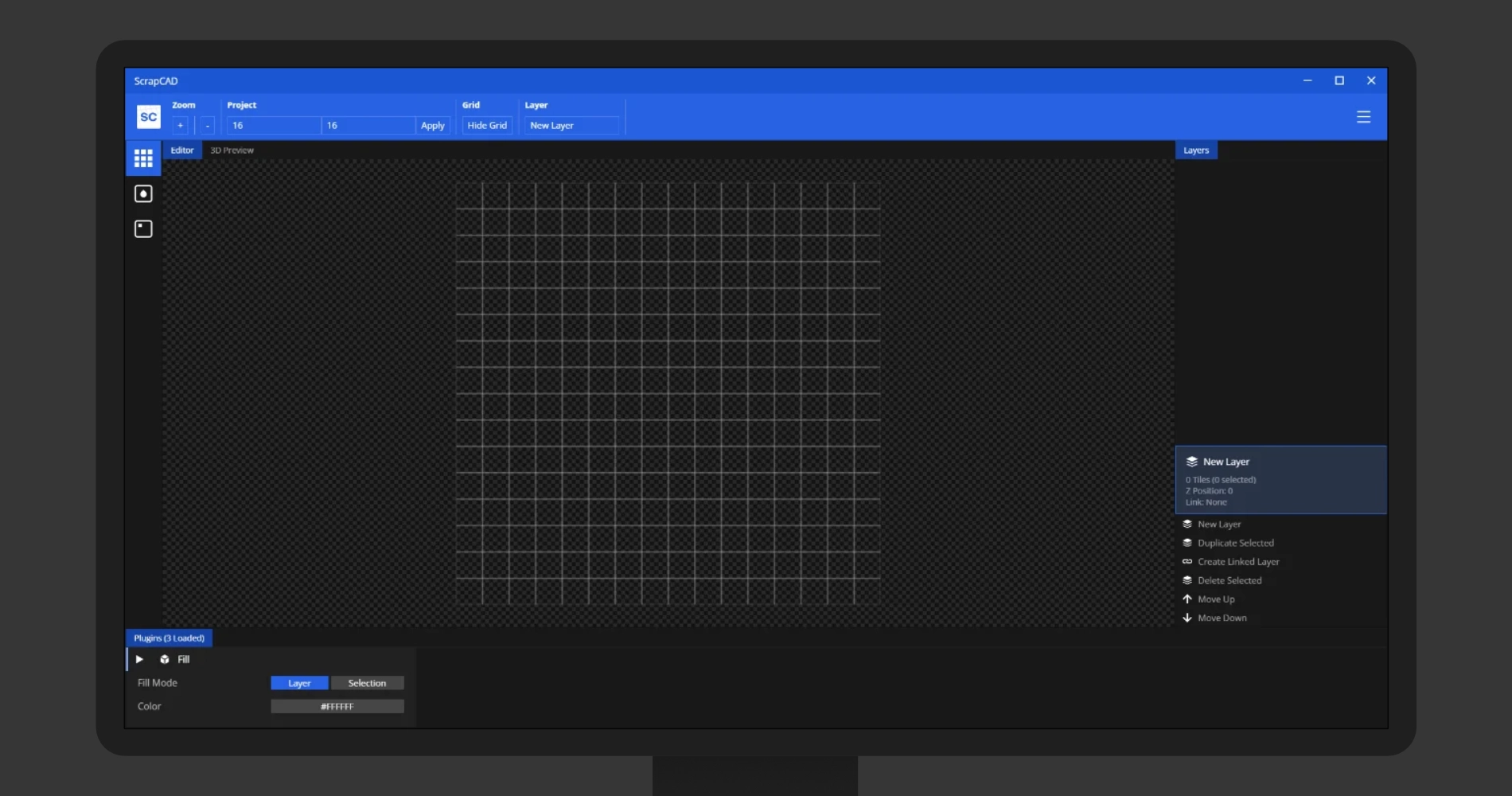Select the center dot square tool icon

[x=143, y=194]
